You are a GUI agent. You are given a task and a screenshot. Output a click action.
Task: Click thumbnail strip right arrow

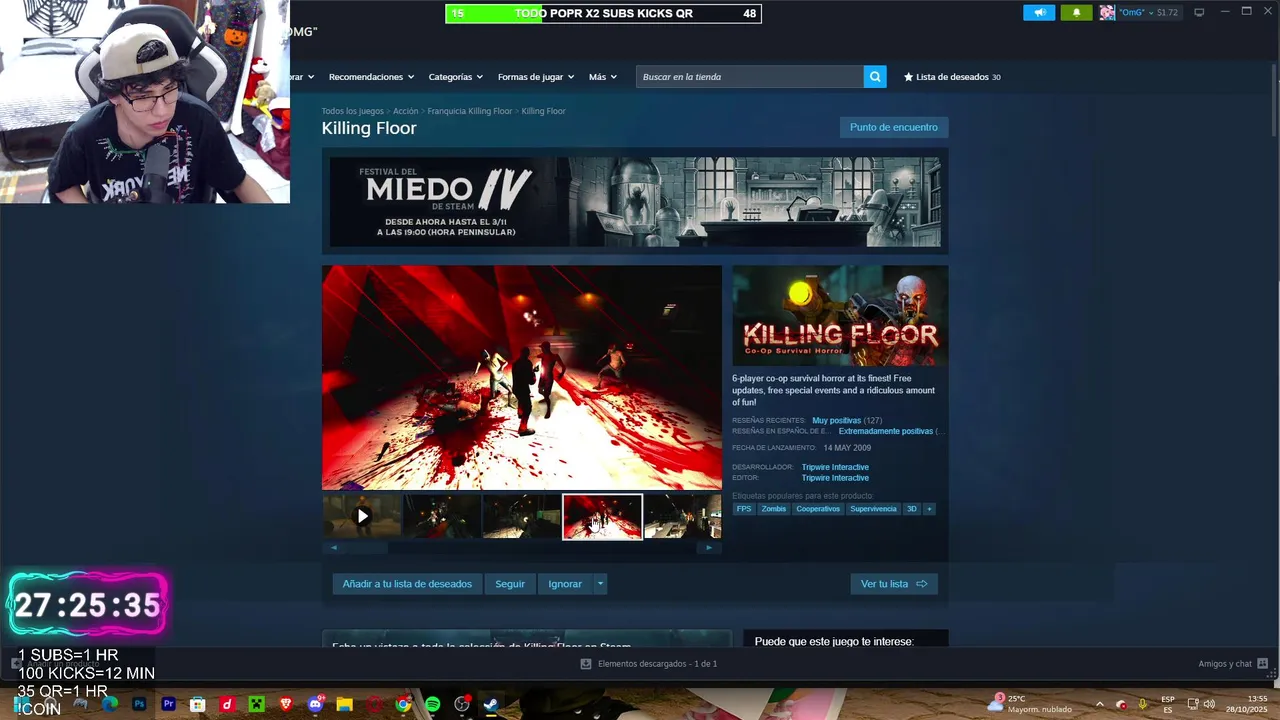coord(709,548)
